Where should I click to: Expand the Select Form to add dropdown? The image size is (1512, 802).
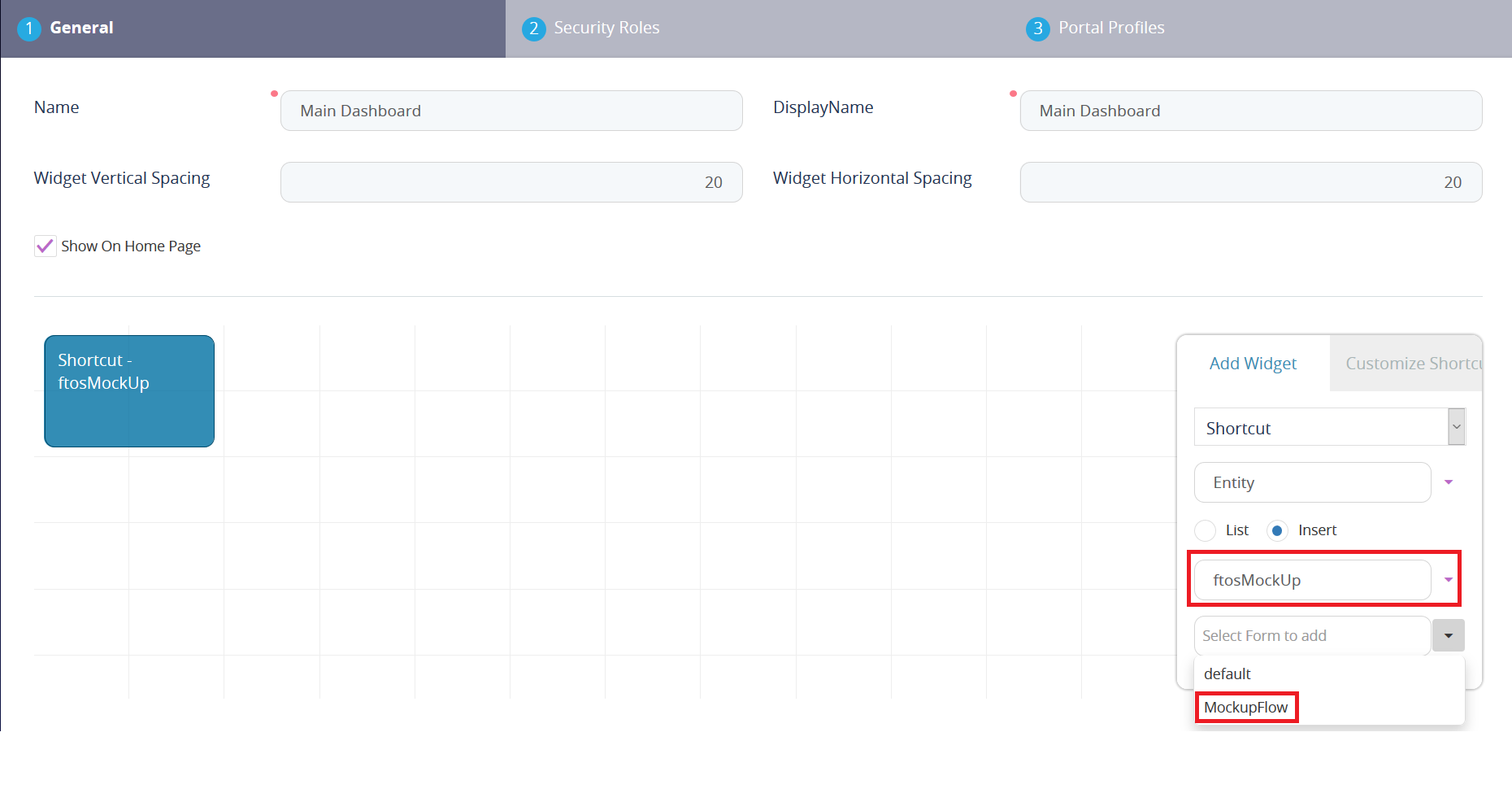1448,635
